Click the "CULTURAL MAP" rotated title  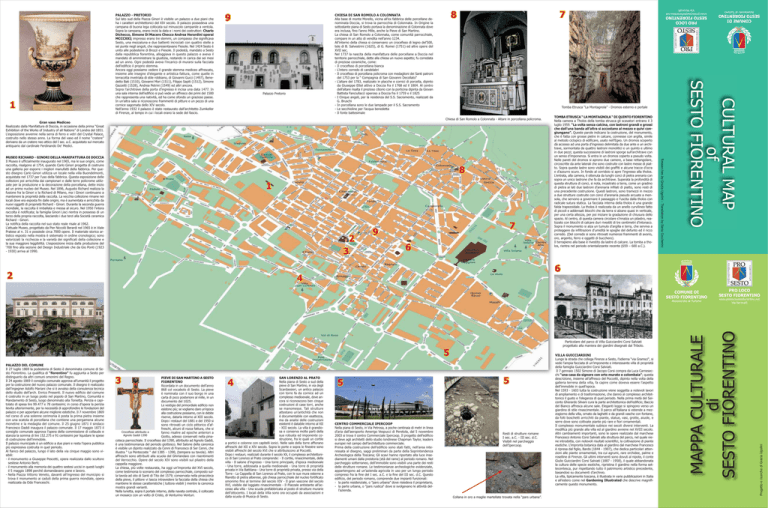[728, 154]
